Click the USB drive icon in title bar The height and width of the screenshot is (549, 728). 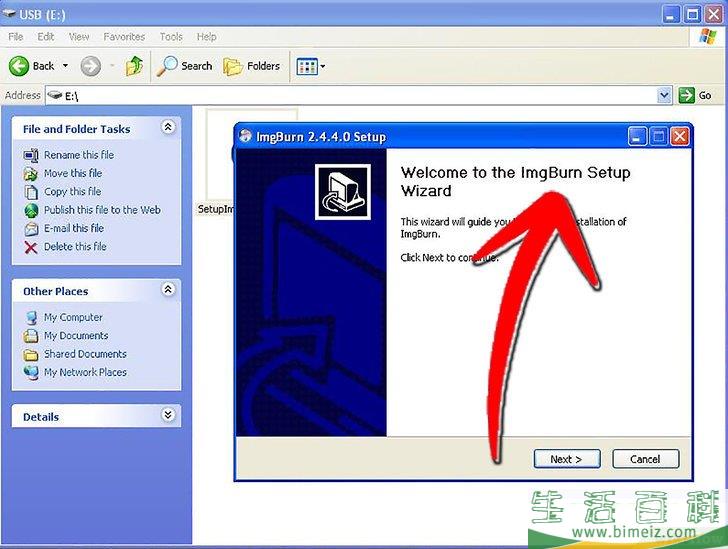(x=9, y=14)
